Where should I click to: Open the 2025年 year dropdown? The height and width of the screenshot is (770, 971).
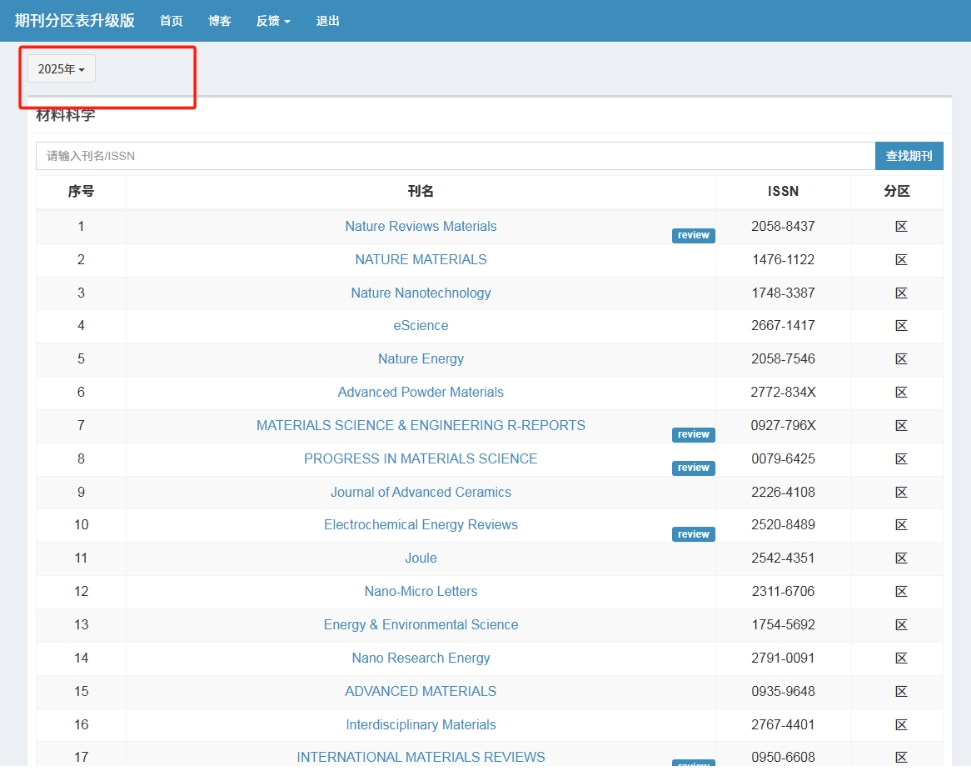pos(61,69)
